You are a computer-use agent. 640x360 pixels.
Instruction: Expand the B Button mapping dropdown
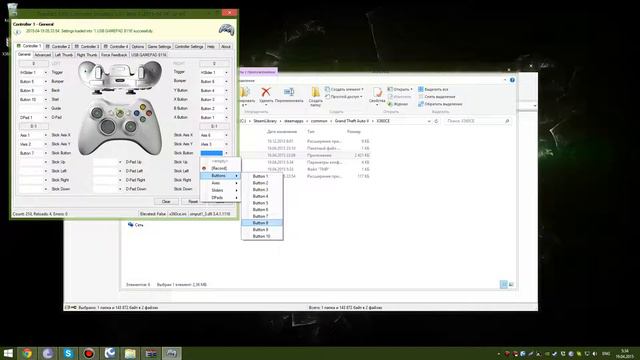coord(226,109)
